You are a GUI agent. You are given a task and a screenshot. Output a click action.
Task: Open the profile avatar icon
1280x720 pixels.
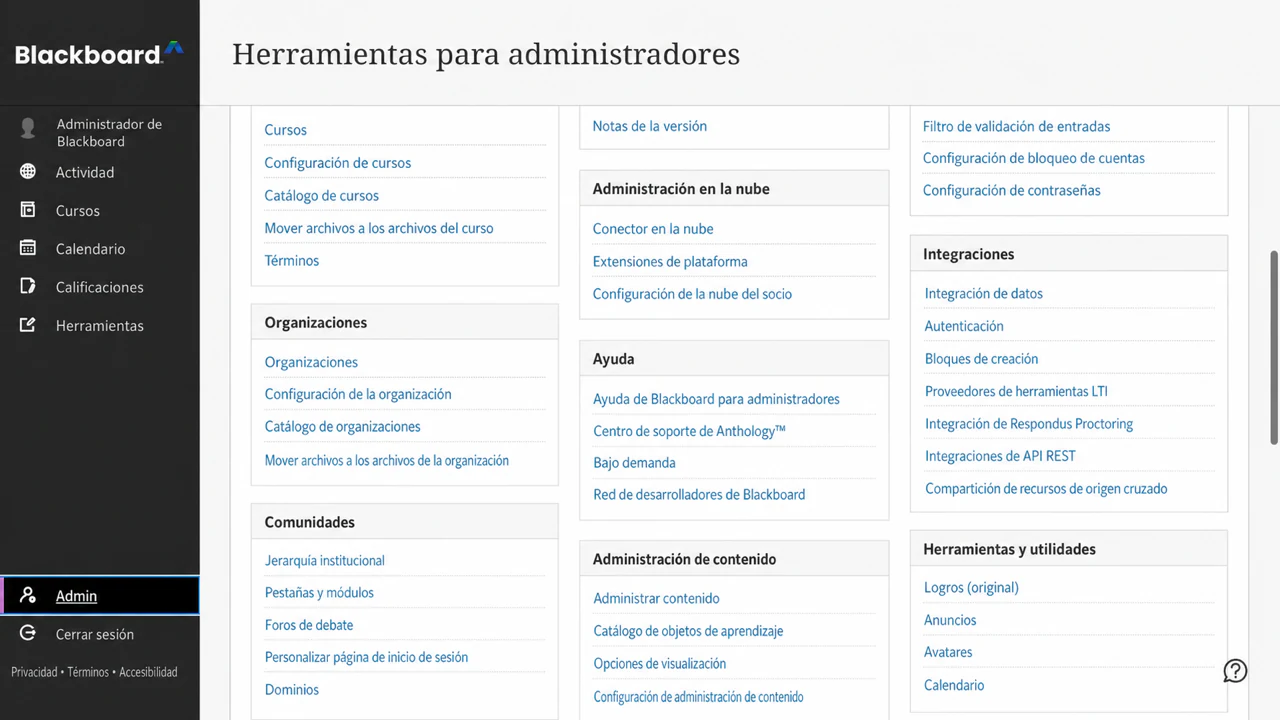28,128
